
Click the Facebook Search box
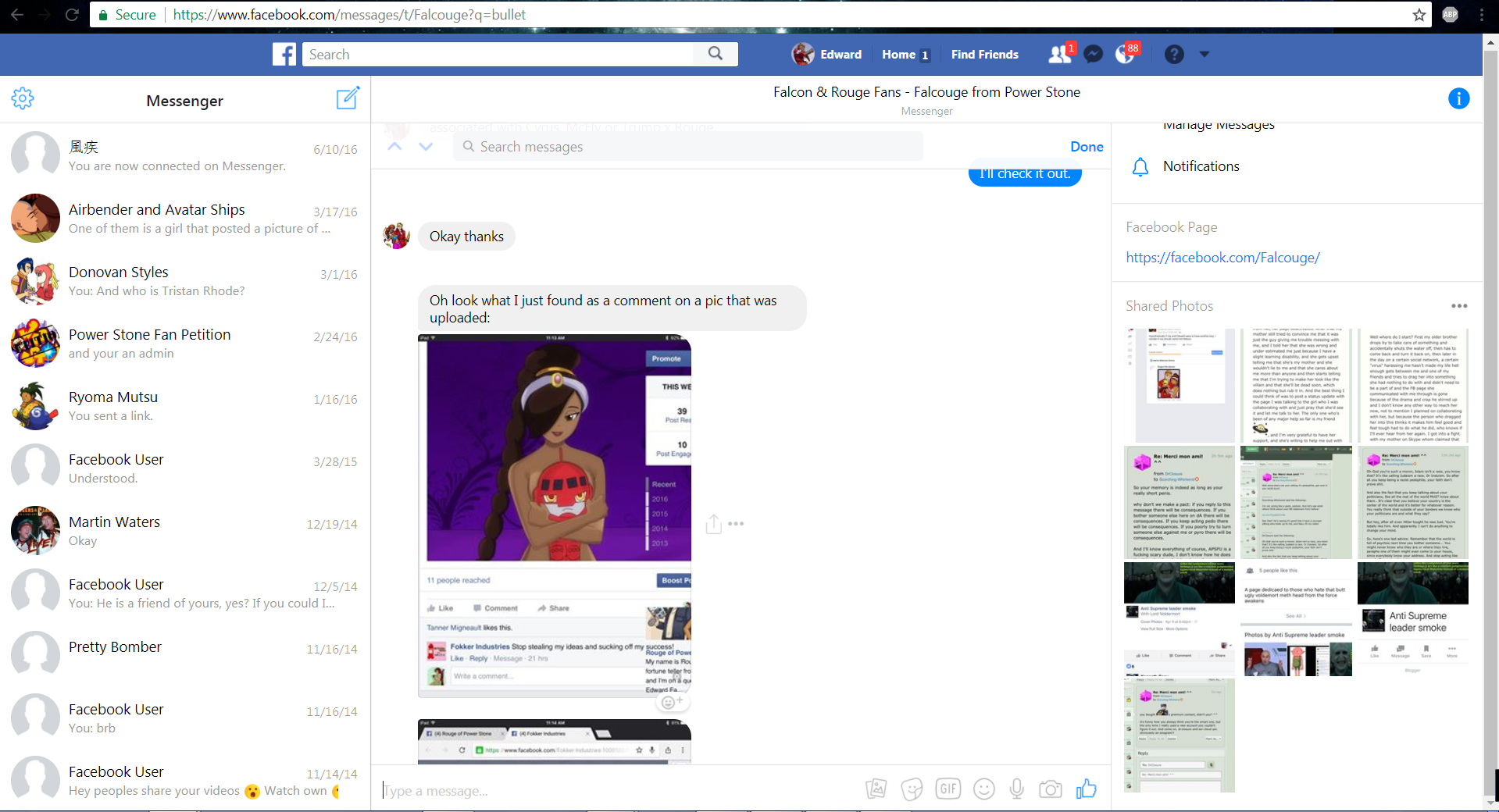click(498, 54)
